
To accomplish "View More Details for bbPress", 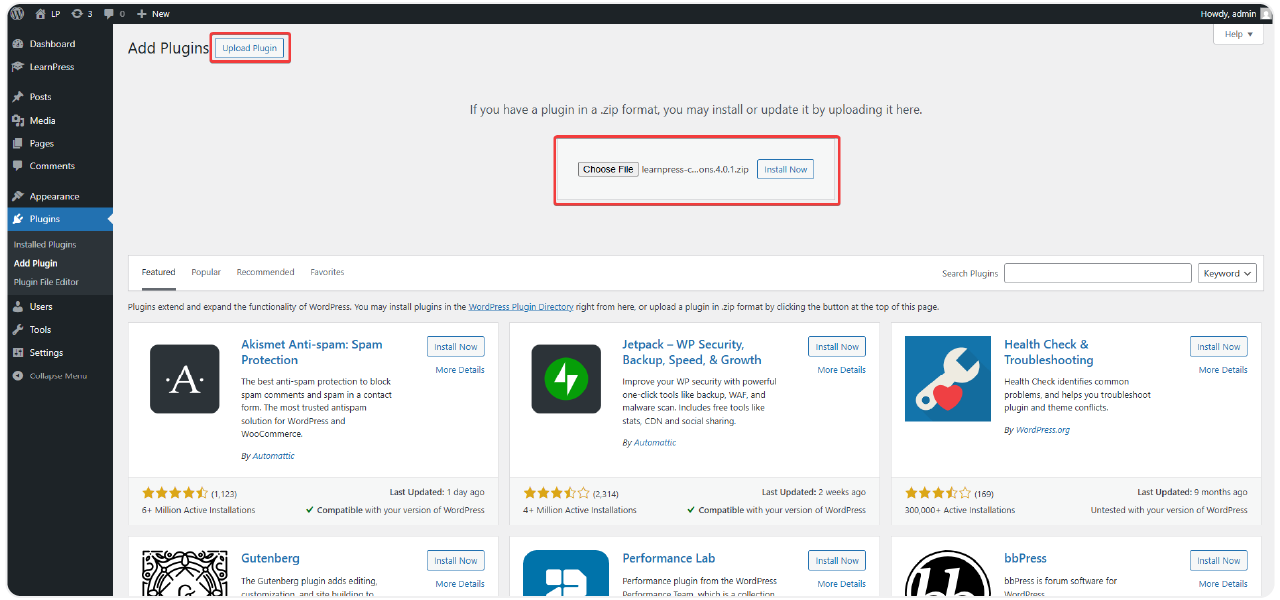I will click(1223, 584).
